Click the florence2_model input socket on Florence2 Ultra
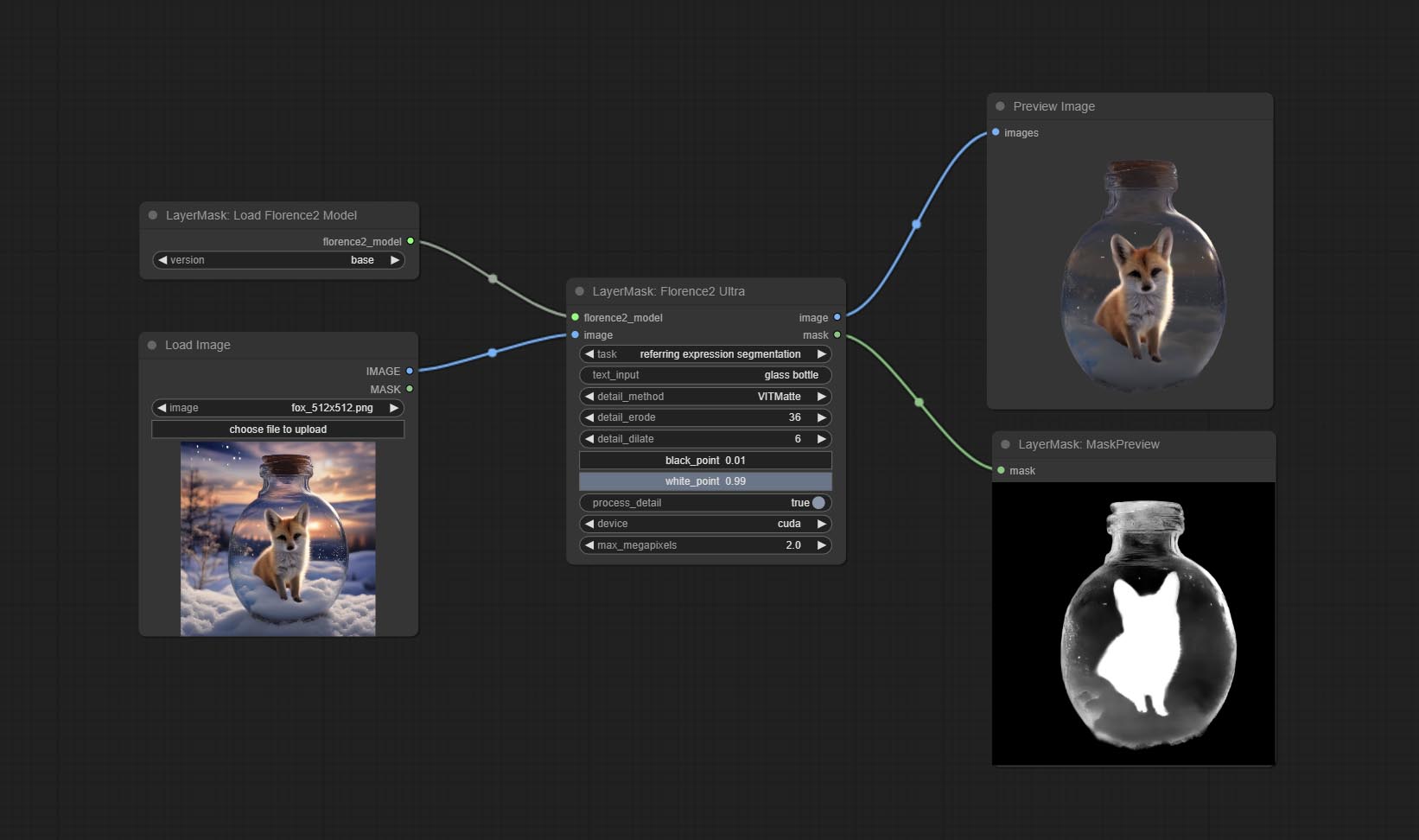Image resolution: width=1419 pixels, height=840 pixels. 576,317
